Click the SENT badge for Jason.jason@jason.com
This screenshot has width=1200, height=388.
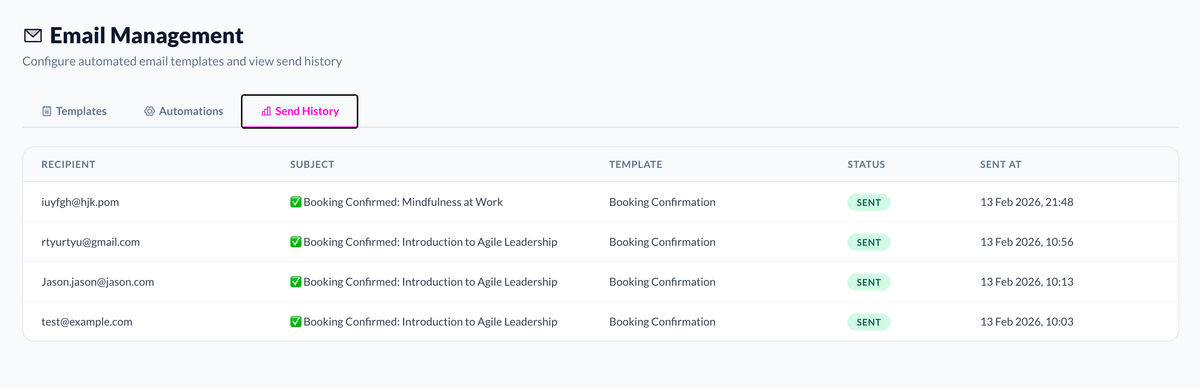(x=868, y=282)
